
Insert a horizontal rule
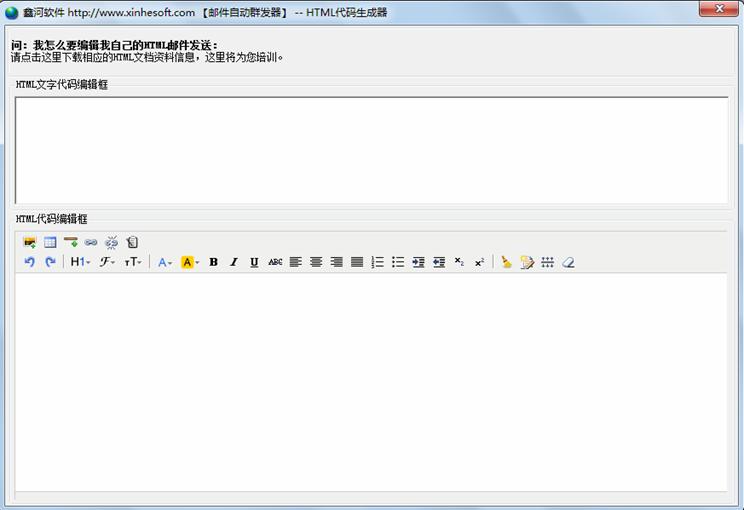tap(71, 242)
